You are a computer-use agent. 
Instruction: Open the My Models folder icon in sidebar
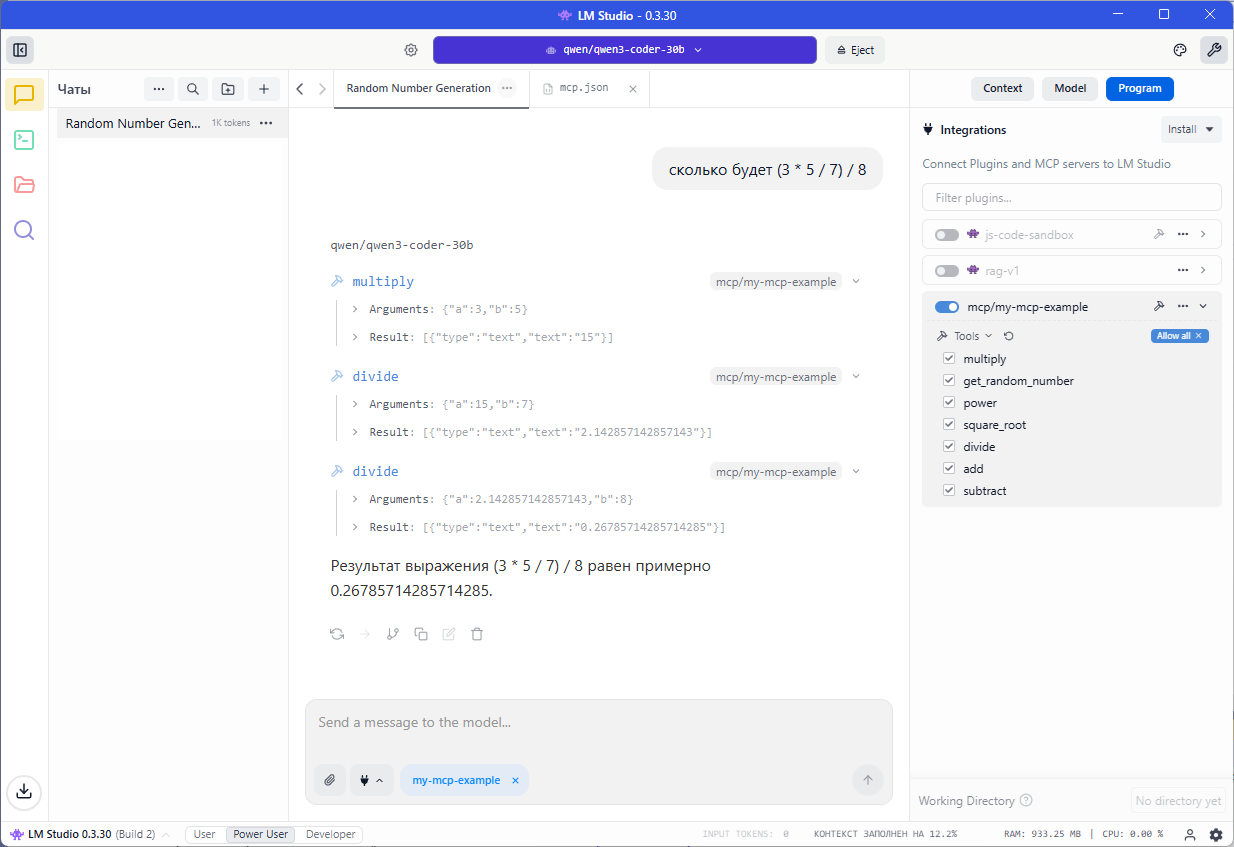24,184
